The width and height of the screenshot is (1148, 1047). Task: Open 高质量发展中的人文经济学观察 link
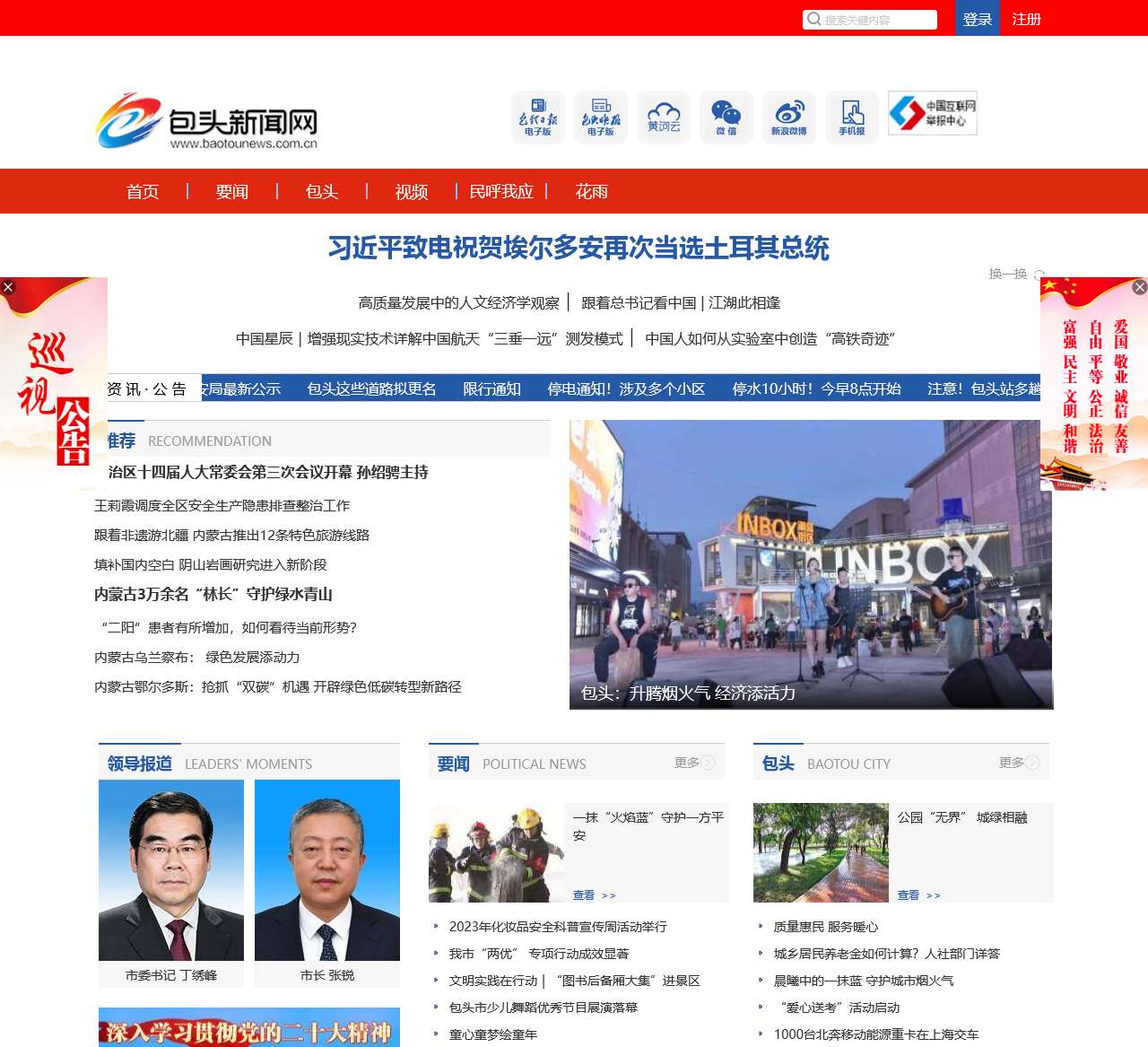coord(458,302)
